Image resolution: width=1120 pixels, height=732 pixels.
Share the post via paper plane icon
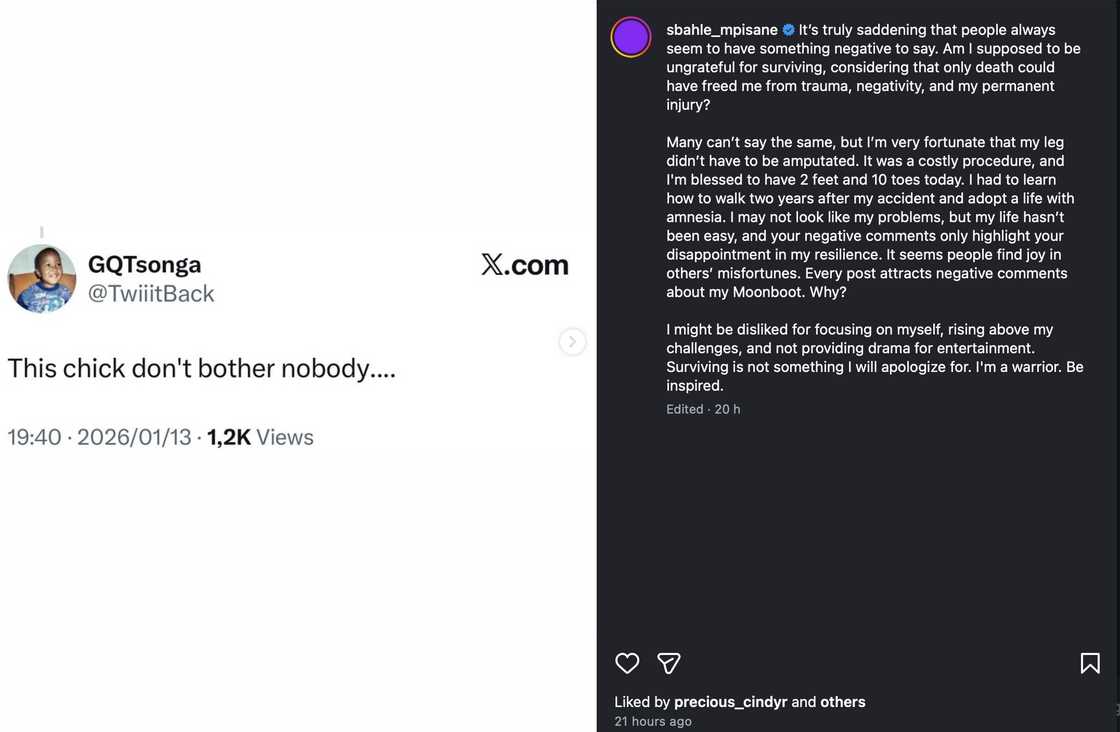669,663
